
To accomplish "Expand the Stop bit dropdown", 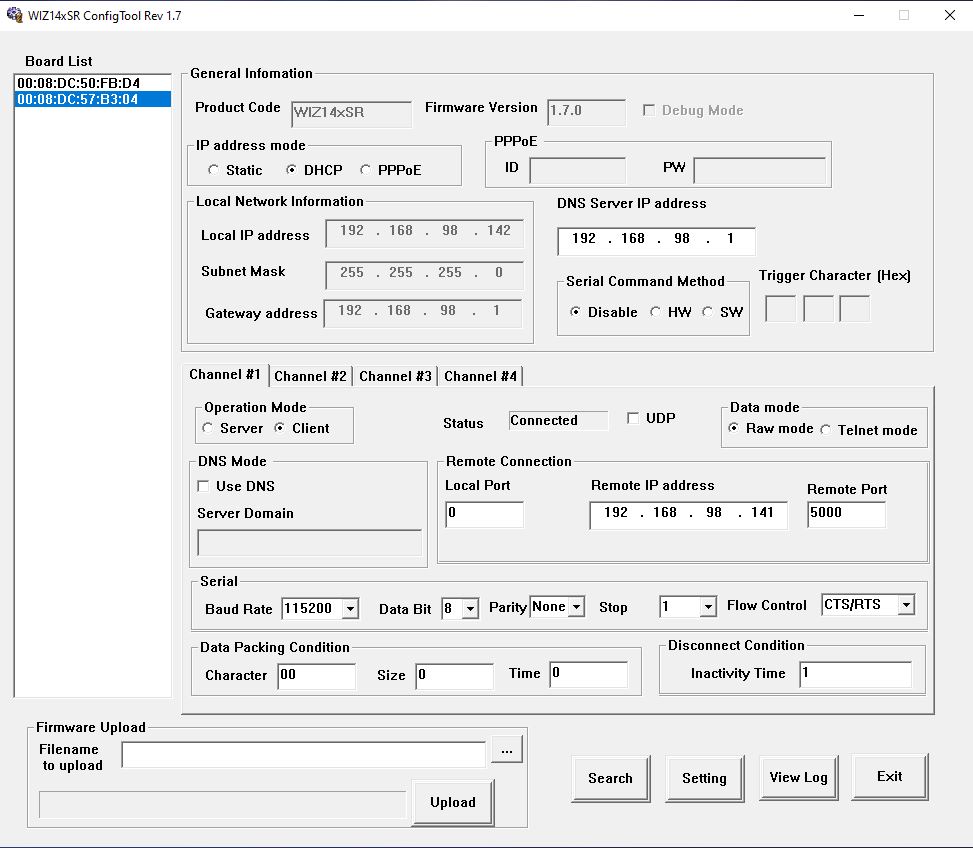I will pyautogui.click(x=708, y=607).
